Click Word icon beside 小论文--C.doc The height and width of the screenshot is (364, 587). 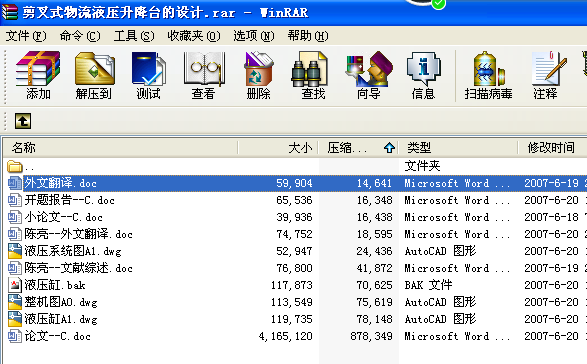[x=14, y=217]
